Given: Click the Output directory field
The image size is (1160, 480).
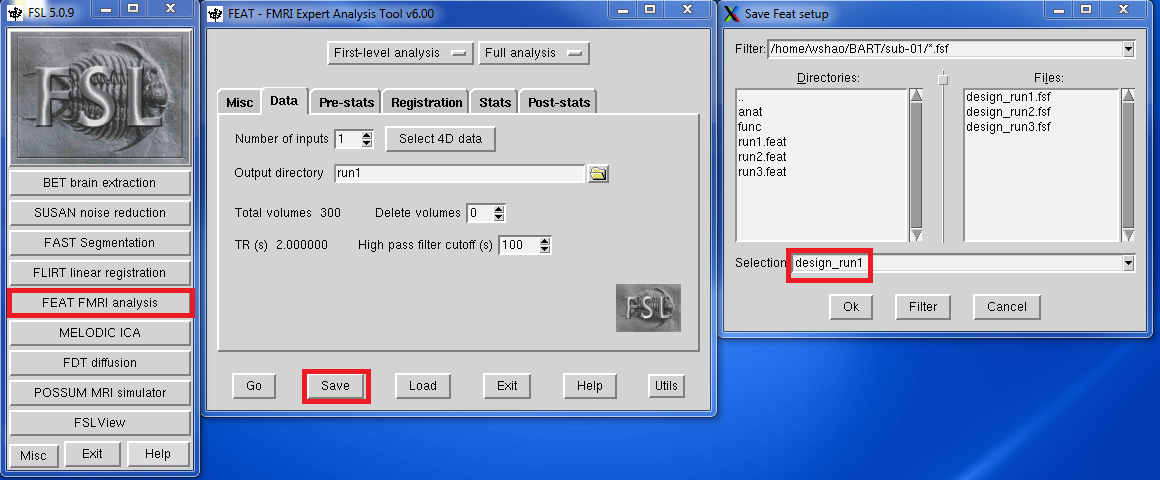Looking at the screenshot, I should coord(459,173).
